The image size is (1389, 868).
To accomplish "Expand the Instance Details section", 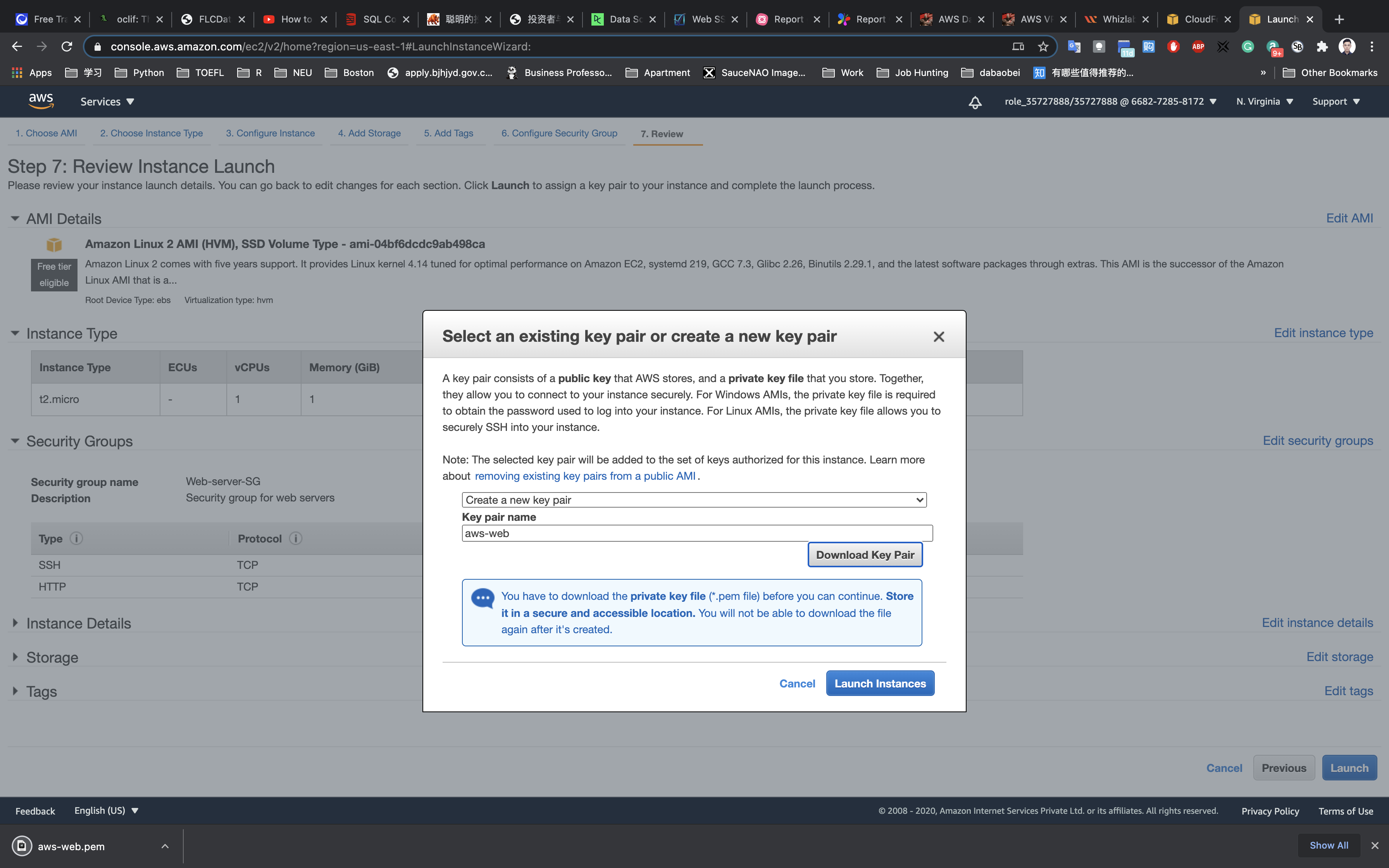I will tap(15, 623).
